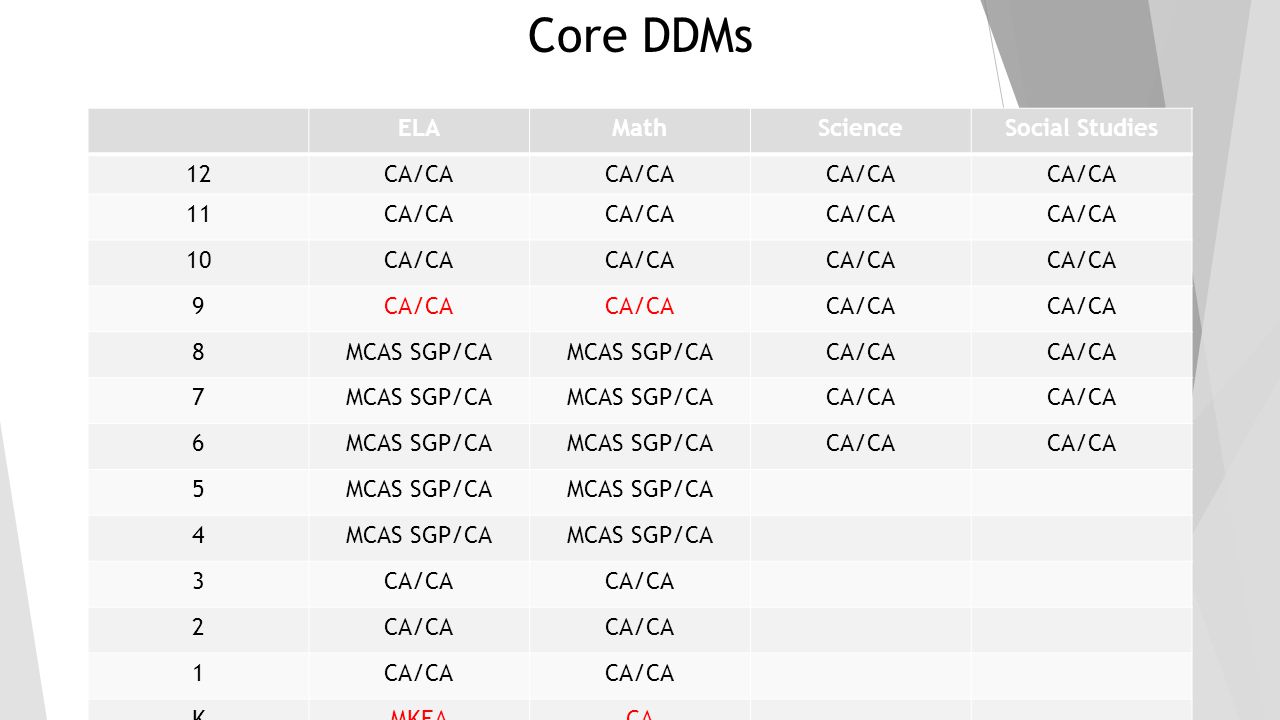Click the Core DDMs slide title

pyautogui.click(x=640, y=36)
